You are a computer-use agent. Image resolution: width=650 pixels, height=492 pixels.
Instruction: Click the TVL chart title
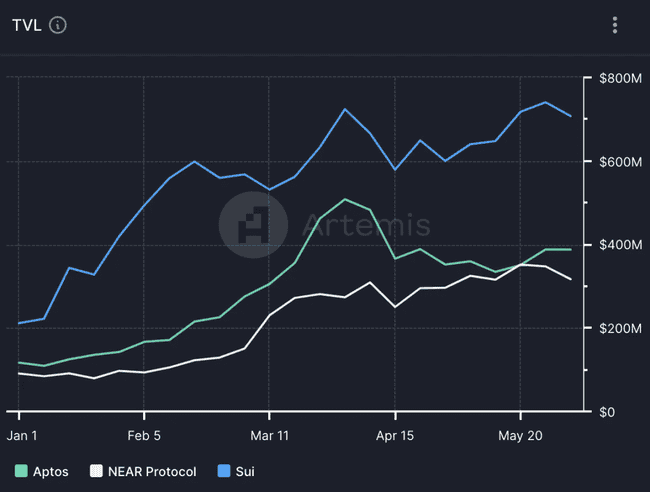click(27, 25)
